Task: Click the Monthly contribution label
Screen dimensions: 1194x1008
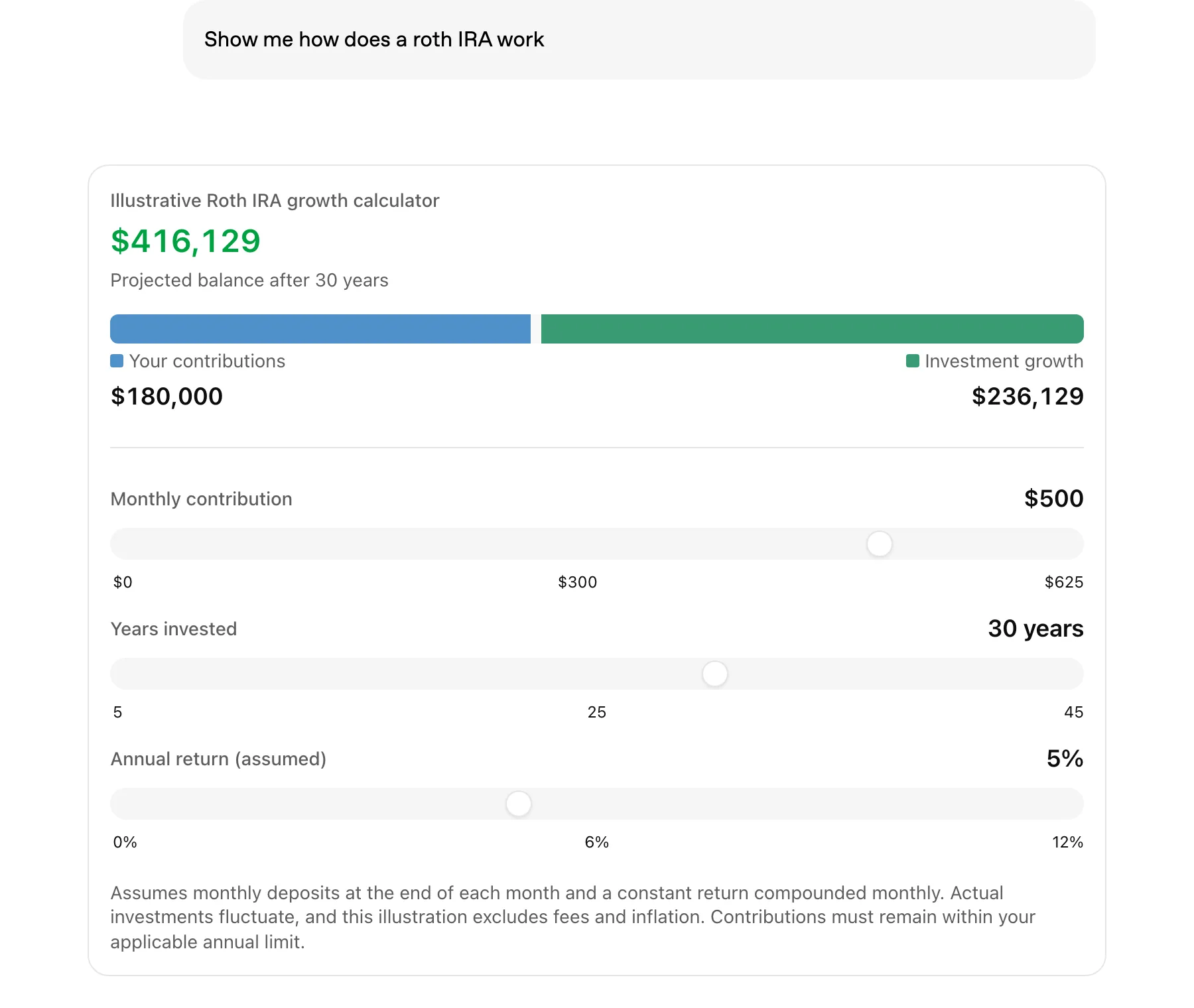Action: click(201, 499)
